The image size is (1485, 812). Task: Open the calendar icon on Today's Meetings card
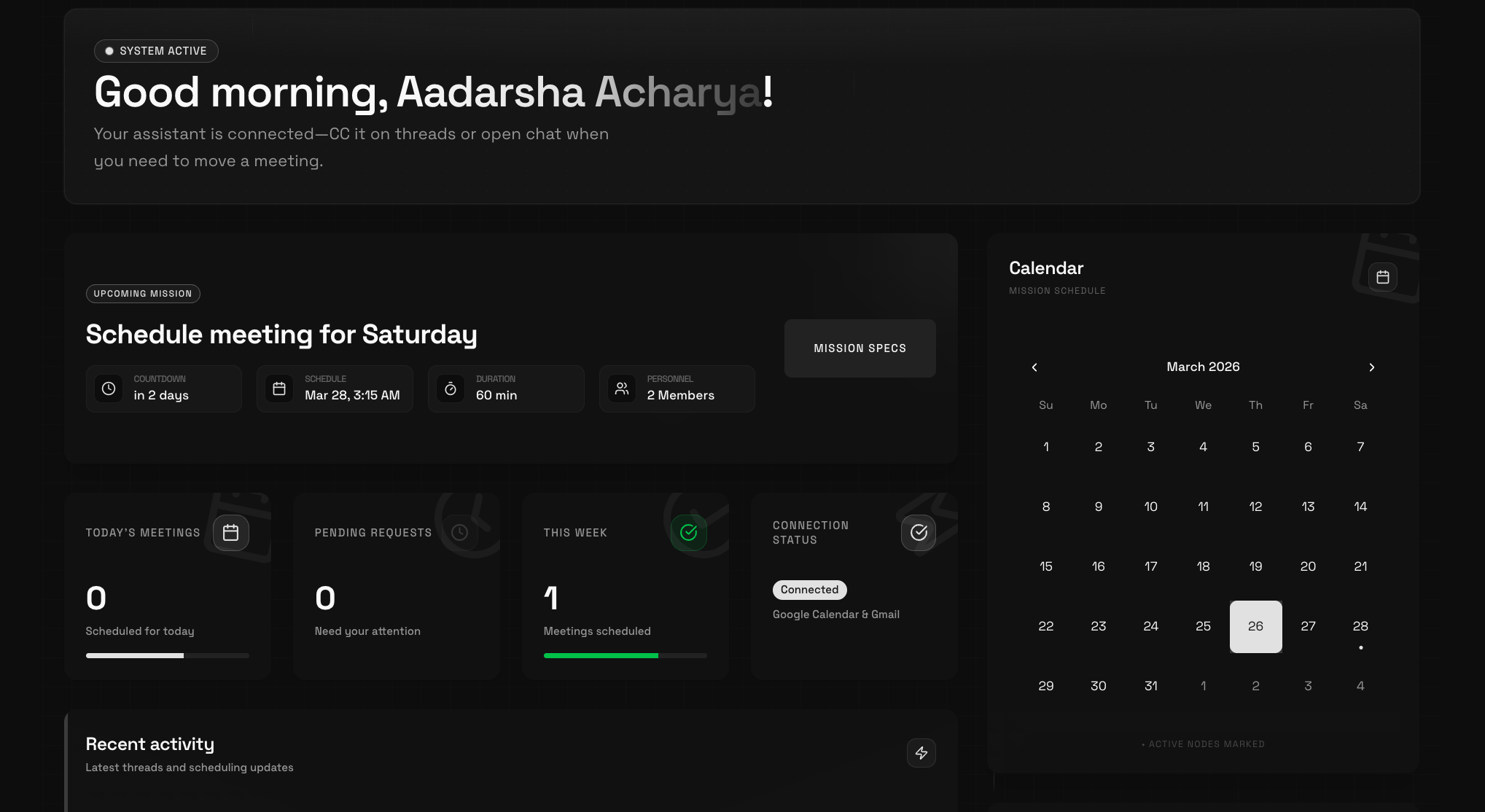[231, 533]
